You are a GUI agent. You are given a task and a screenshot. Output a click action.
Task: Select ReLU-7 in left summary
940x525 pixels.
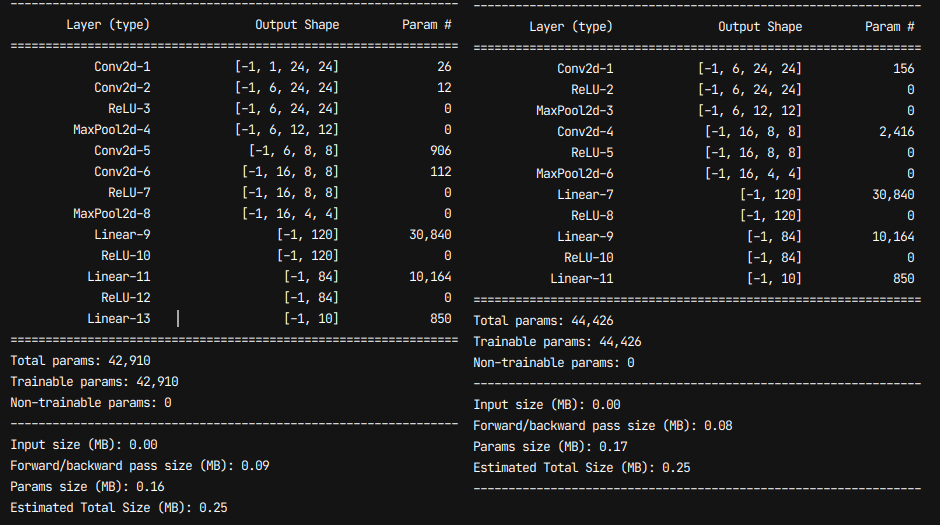(129, 192)
